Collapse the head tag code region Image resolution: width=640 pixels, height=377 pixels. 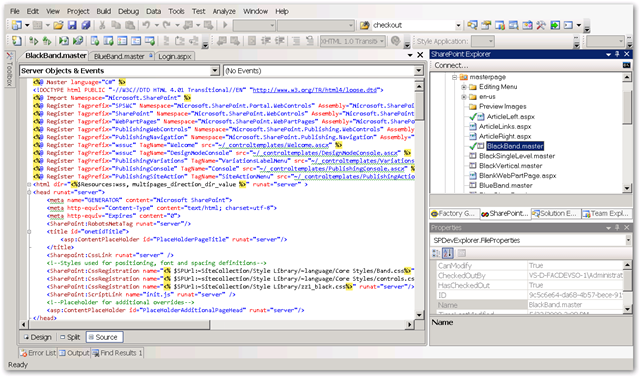pos(29,192)
